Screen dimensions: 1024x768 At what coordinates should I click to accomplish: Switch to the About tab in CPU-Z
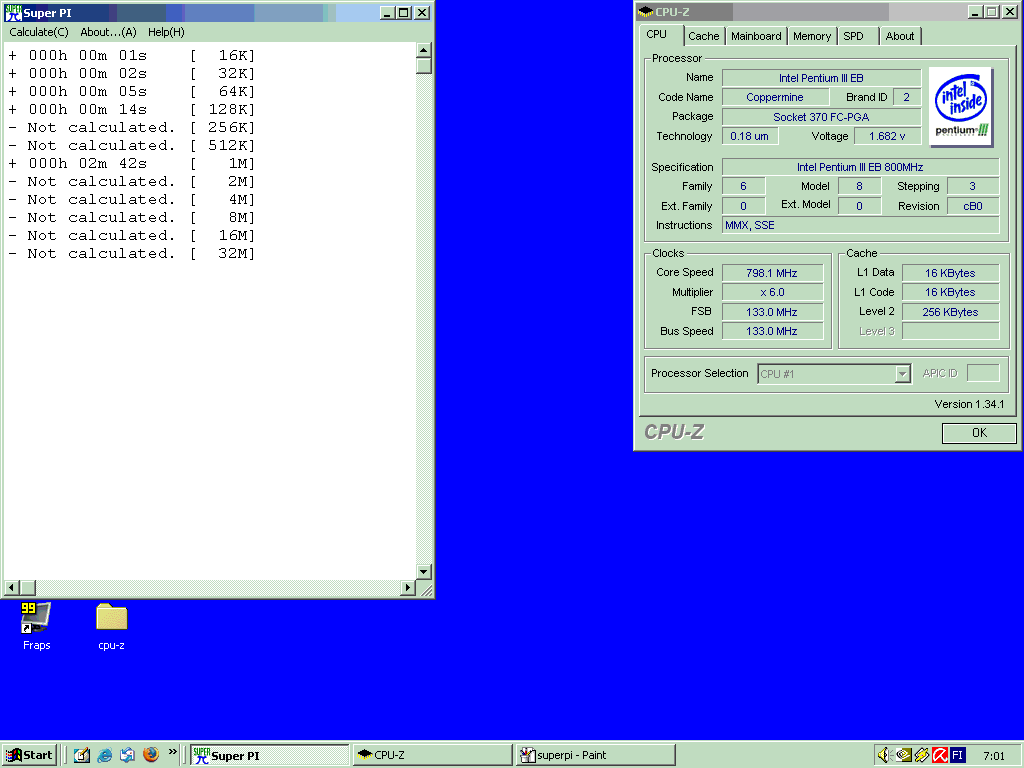point(899,37)
